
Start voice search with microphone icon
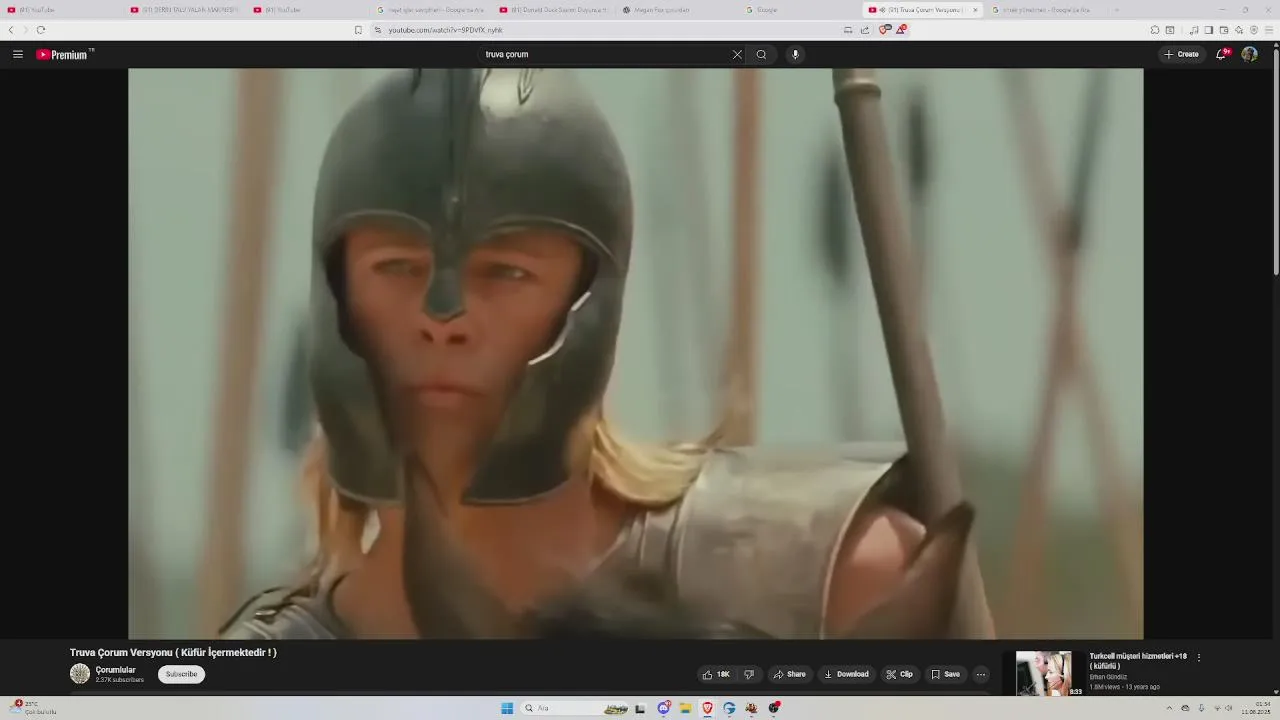(795, 54)
